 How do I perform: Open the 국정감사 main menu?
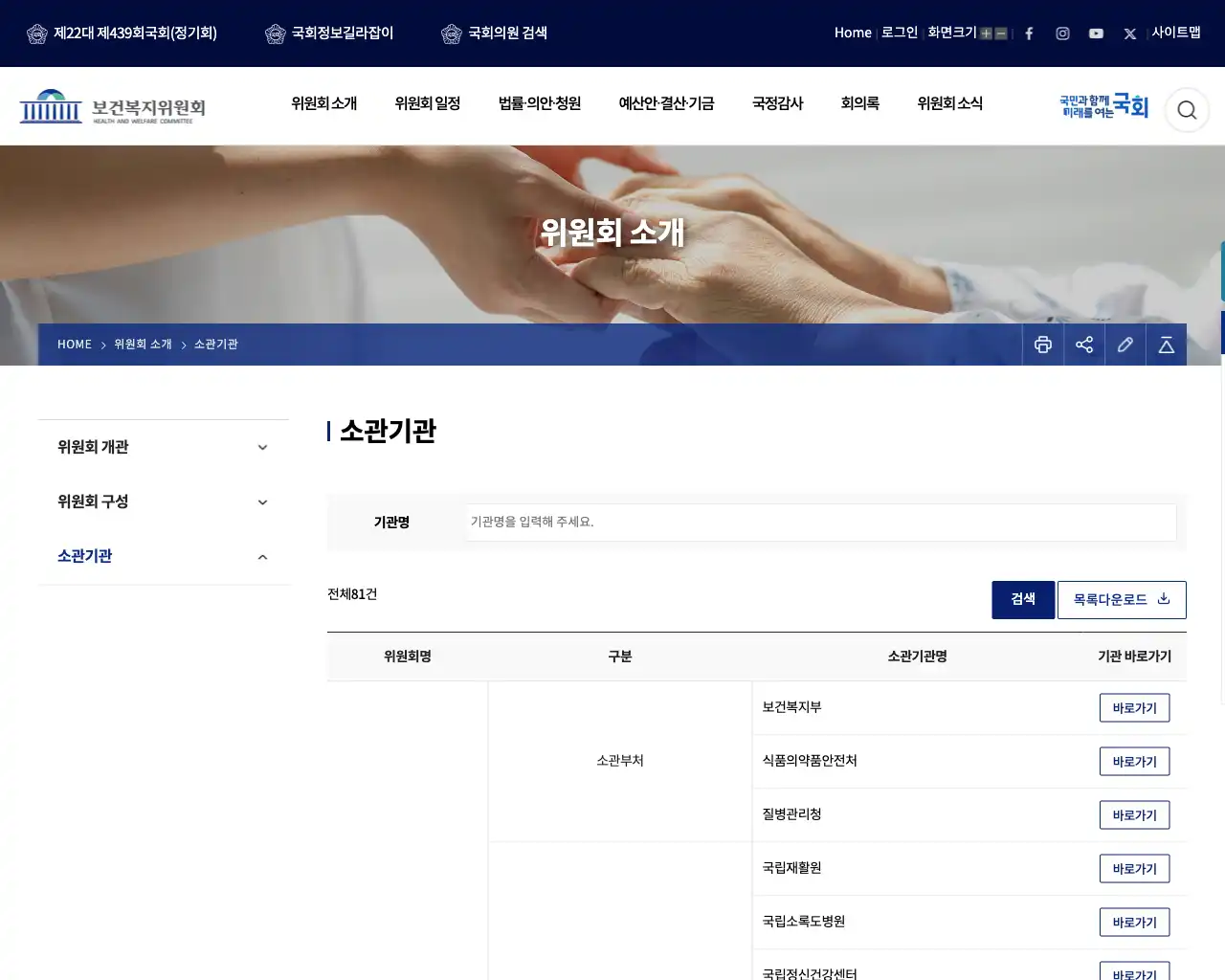click(778, 103)
